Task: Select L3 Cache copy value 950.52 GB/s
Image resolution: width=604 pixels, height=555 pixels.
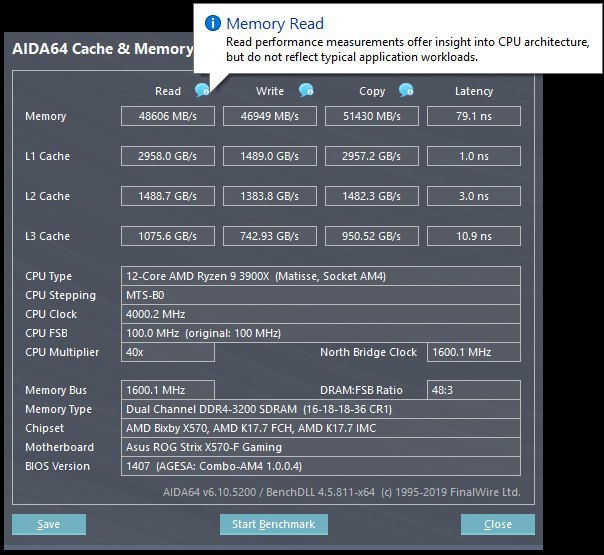Action: 372,236
